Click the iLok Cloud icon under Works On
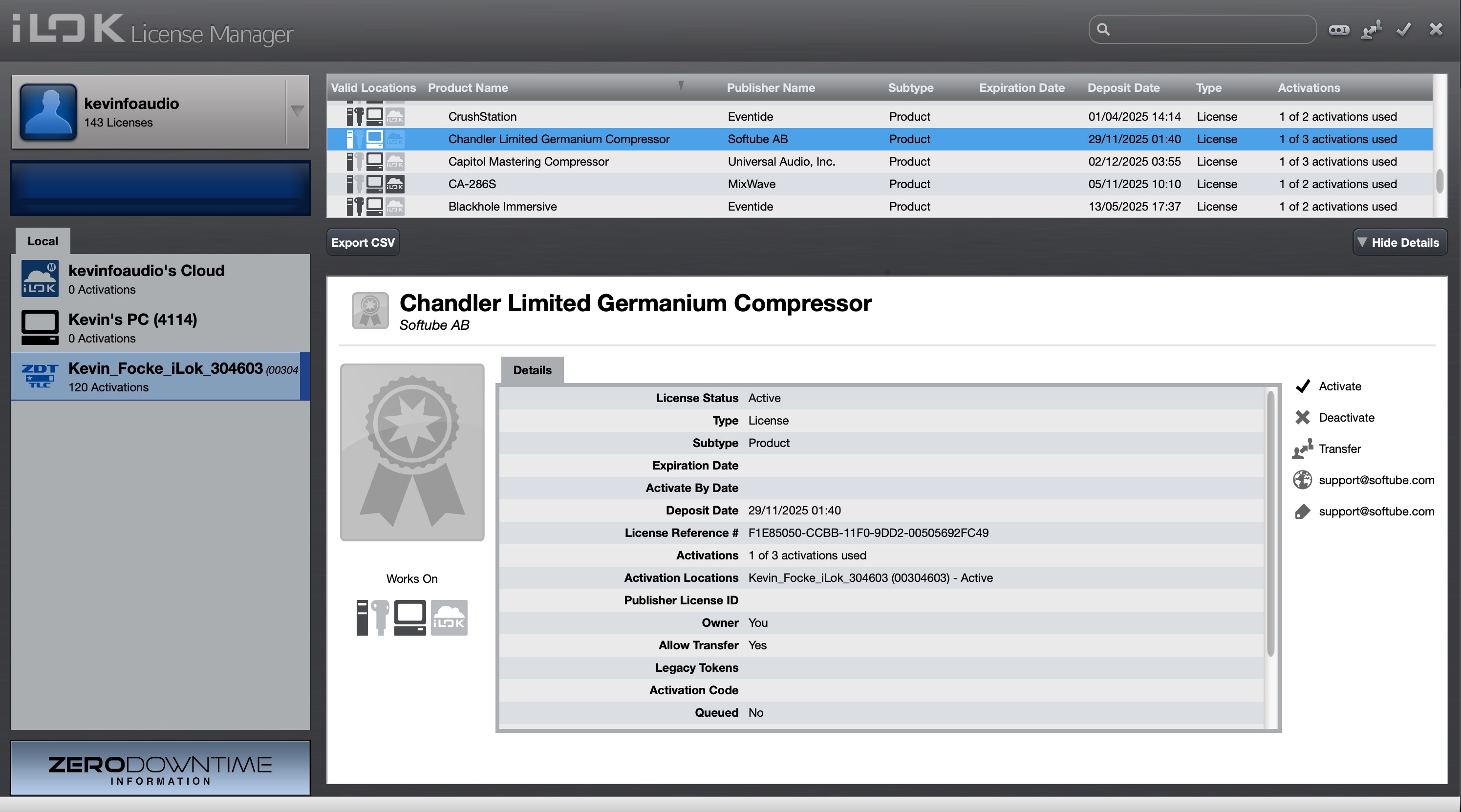Image resolution: width=1461 pixels, height=812 pixels. (x=449, y=618)
